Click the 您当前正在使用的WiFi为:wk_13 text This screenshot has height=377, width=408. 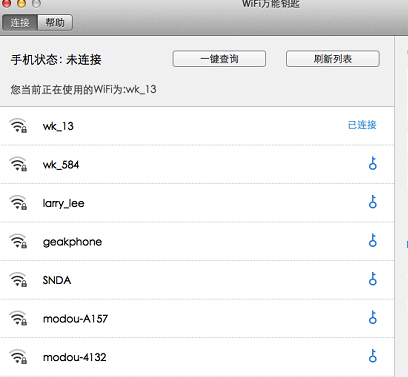click(83, 90)
